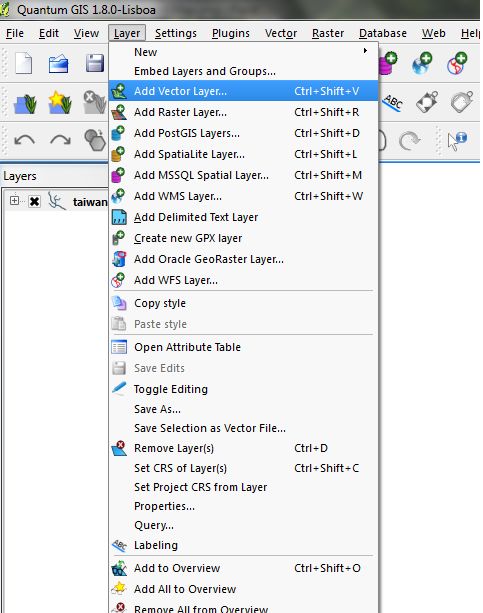Screen dimensions: 483x613
Task: Toggle visibility checkbox of taiwan layer
Action: click(x=34, y=201)
